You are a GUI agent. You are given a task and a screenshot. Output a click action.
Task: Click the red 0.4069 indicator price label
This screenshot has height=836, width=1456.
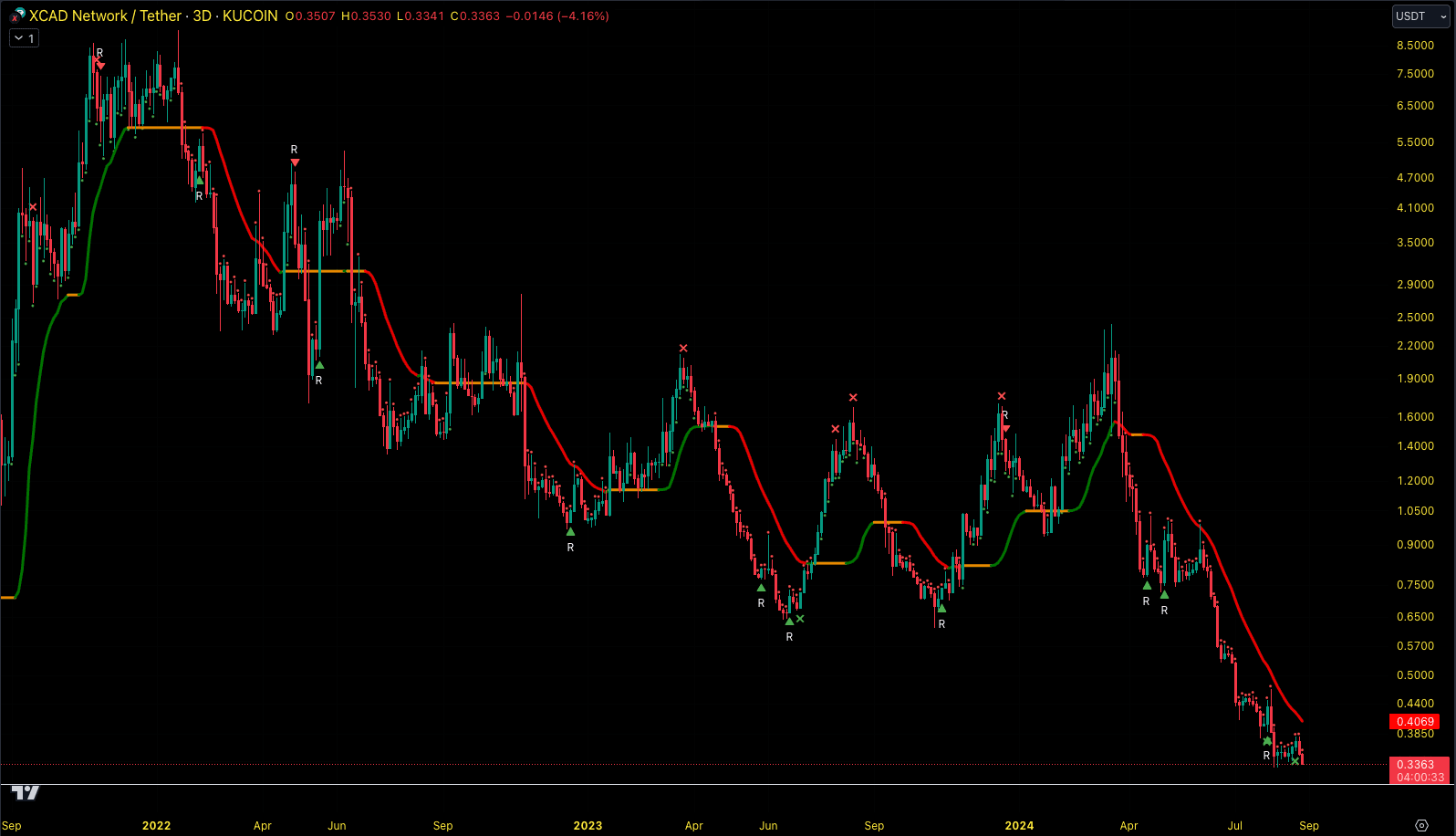pos(1415,722)
